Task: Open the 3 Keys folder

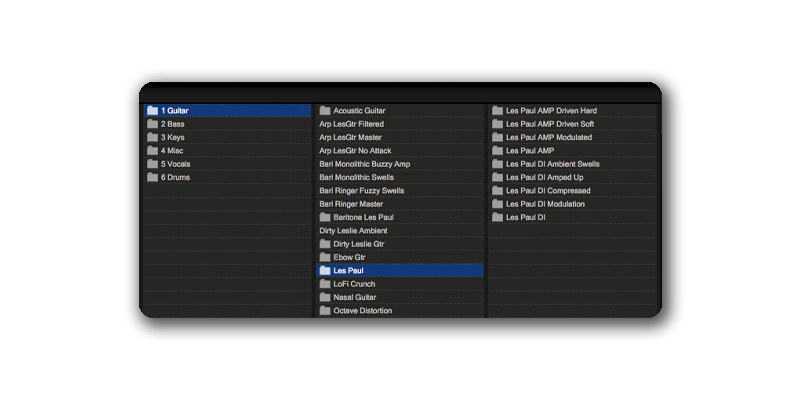Action: 172,137
